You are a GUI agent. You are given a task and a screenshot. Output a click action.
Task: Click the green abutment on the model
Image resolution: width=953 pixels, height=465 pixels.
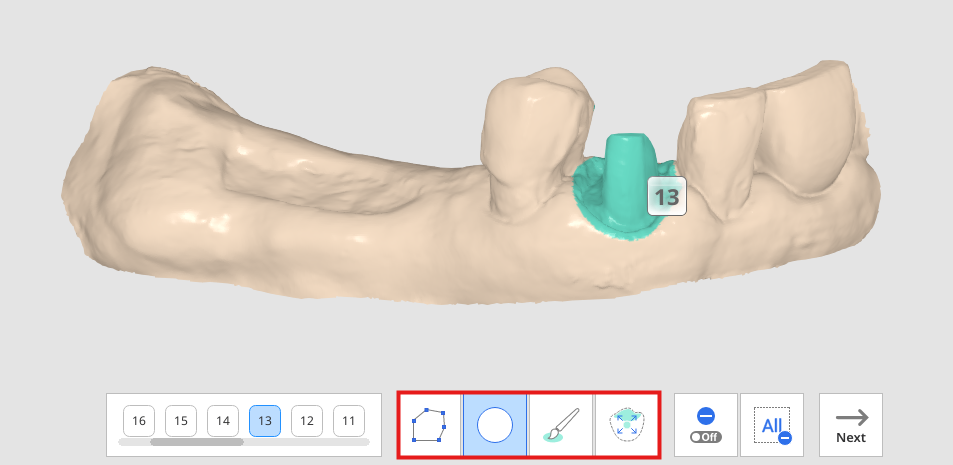click(628, 176)
